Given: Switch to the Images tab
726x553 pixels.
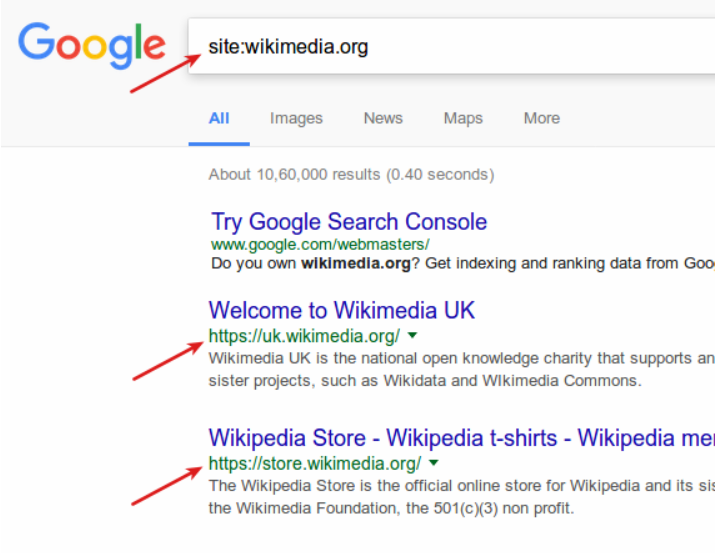Looking at the screenshot, I should [296, 119].
